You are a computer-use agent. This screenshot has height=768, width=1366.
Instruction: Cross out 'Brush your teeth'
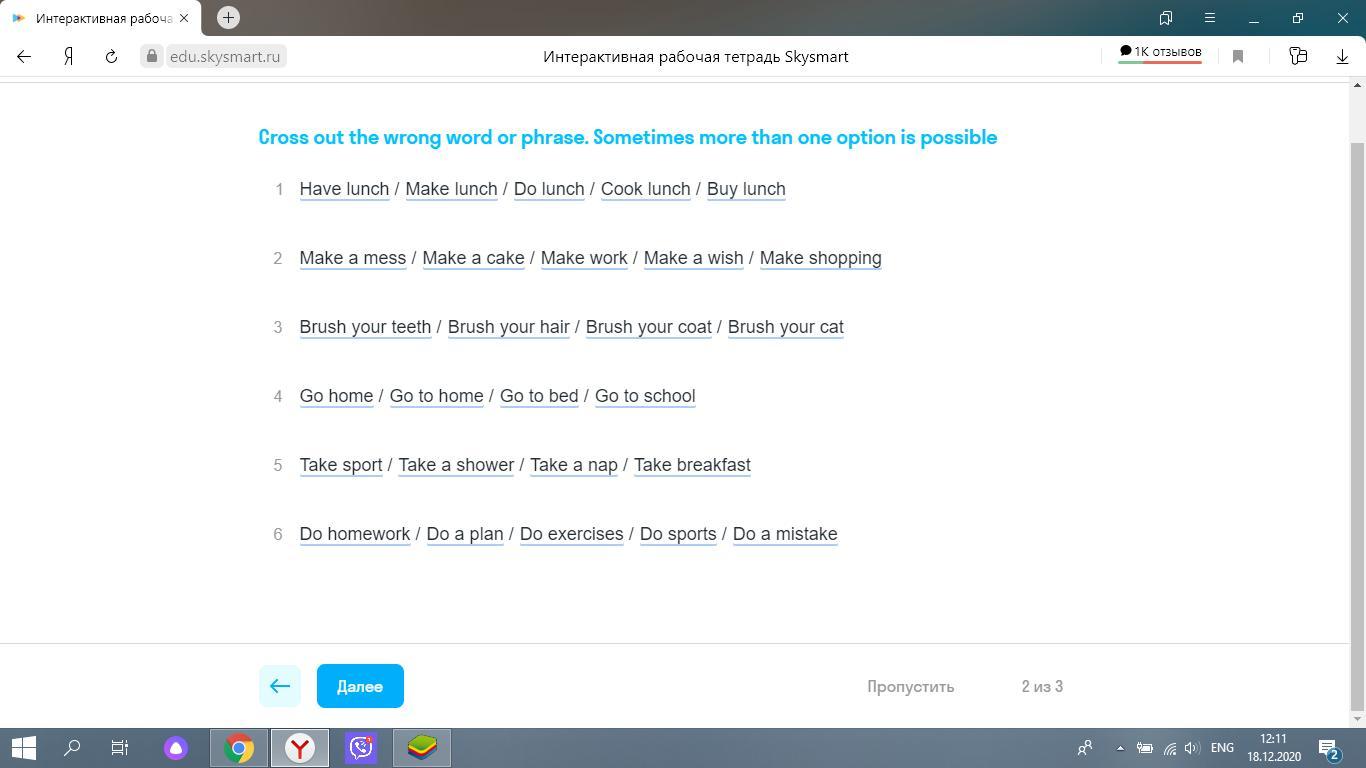pos(365,327)
